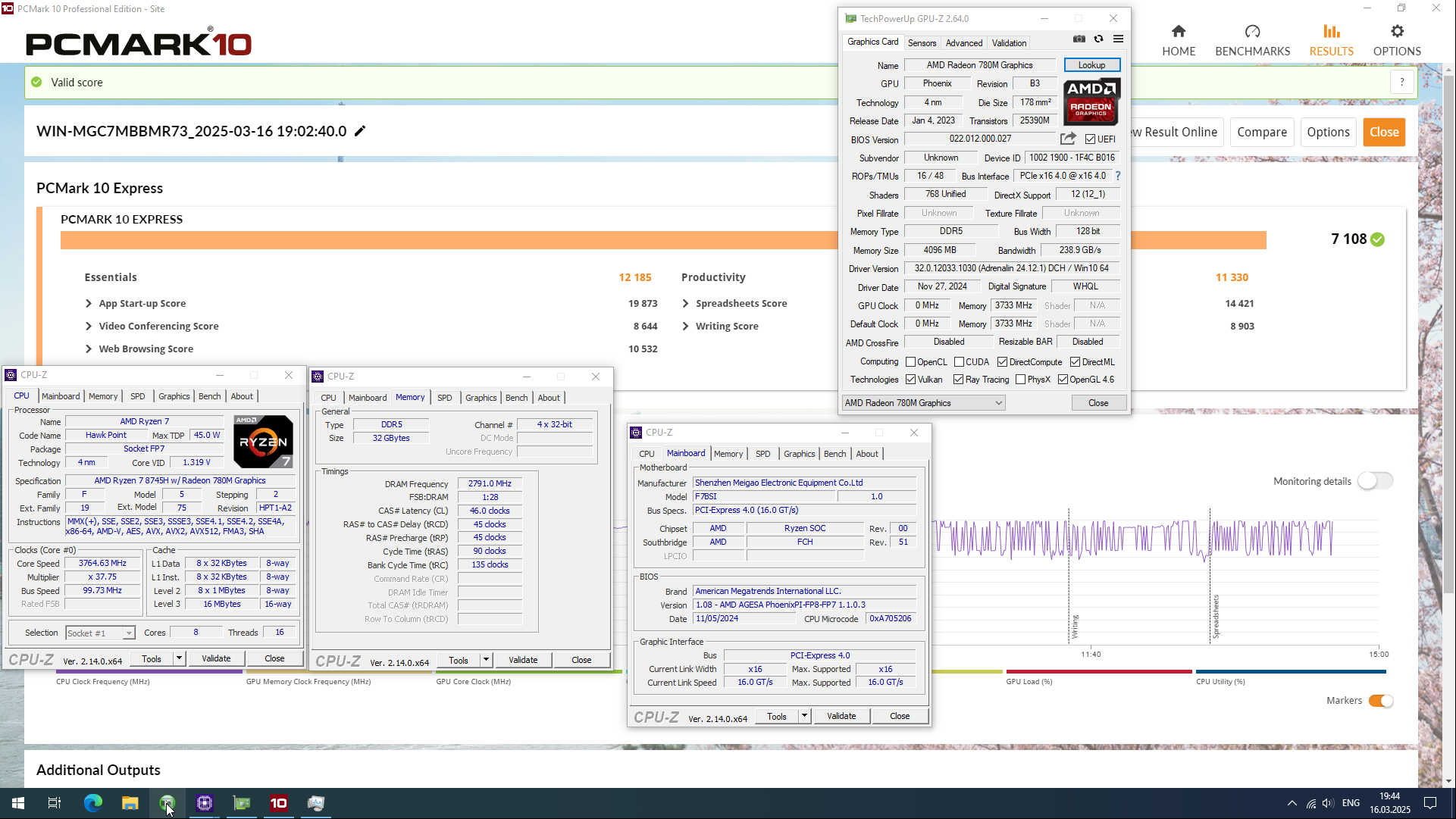Screen dimensions: 1456x819
Task: Click the BIOS export share icon
Action: 1068,139
